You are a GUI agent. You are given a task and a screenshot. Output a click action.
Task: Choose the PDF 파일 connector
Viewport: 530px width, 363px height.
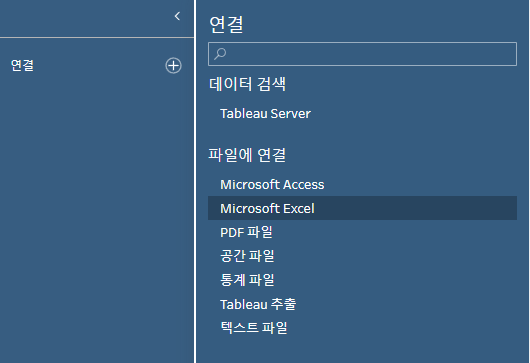pos(246,232)
